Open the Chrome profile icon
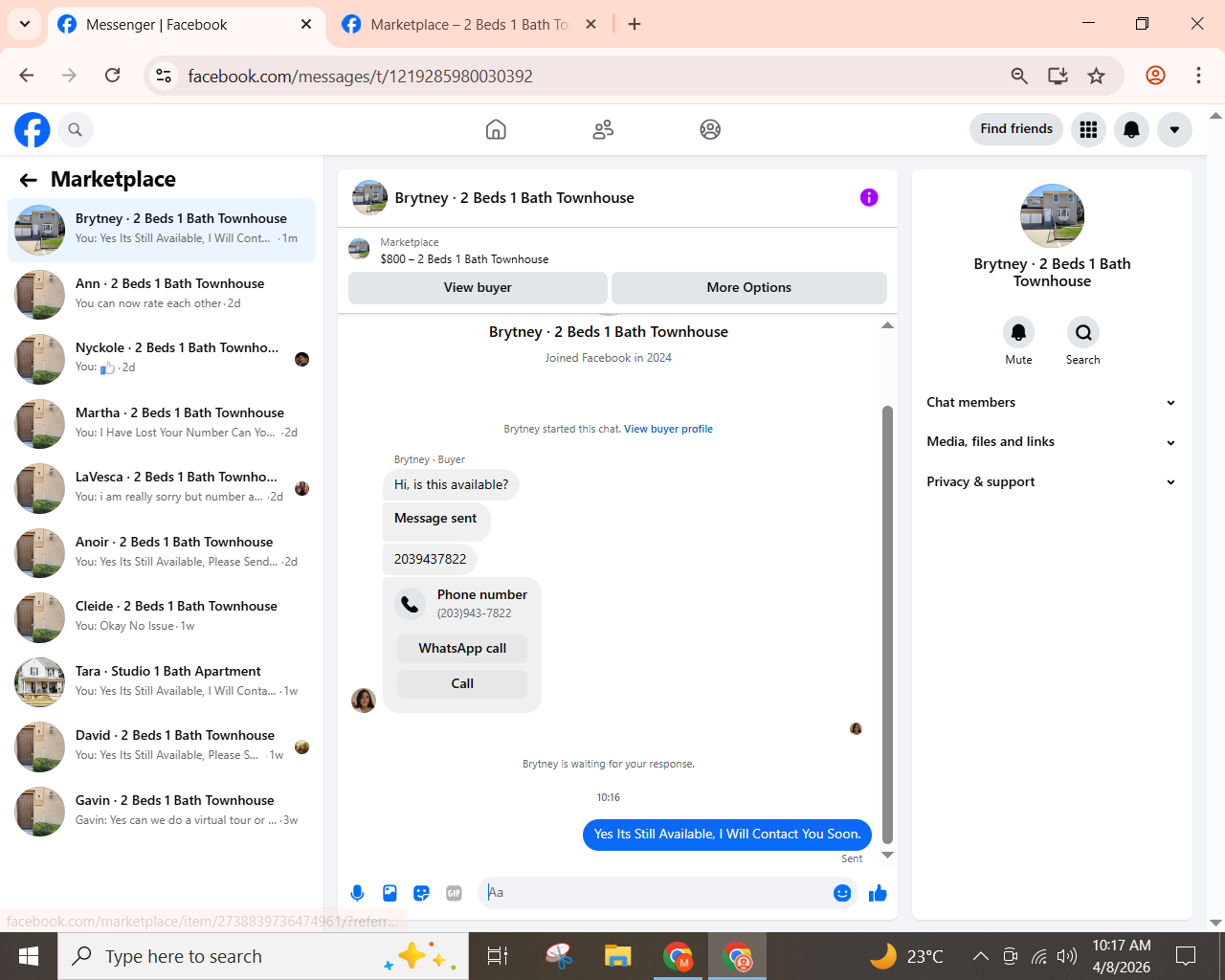 (1156, 76)
